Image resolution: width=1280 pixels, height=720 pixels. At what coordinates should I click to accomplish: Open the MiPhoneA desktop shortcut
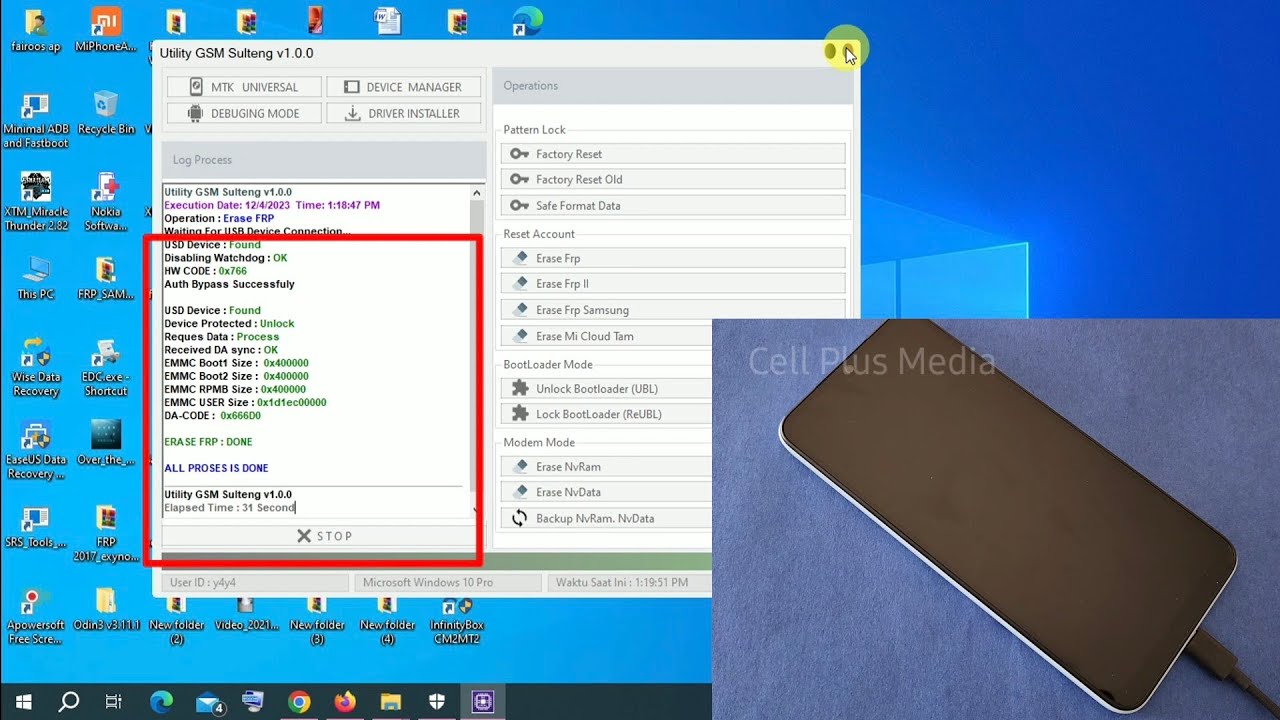(x=106, y=31)
